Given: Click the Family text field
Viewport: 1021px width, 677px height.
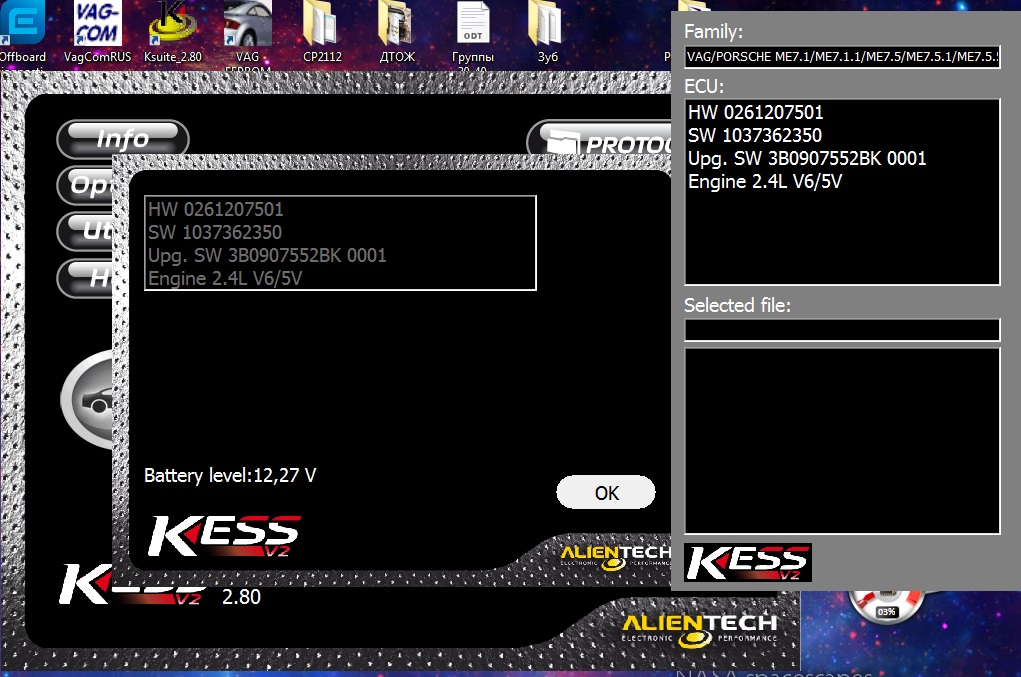Looking at the screenshot, I should click(842, 57).
